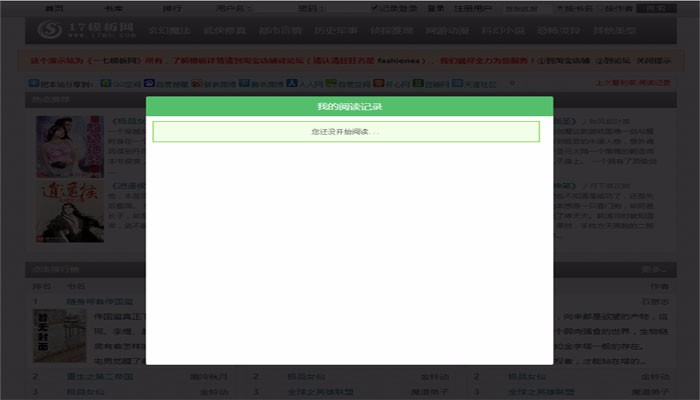Go to the 恐怖灵异 category
The height and width of the screenshot is (400, 700).
pos(558,30)
